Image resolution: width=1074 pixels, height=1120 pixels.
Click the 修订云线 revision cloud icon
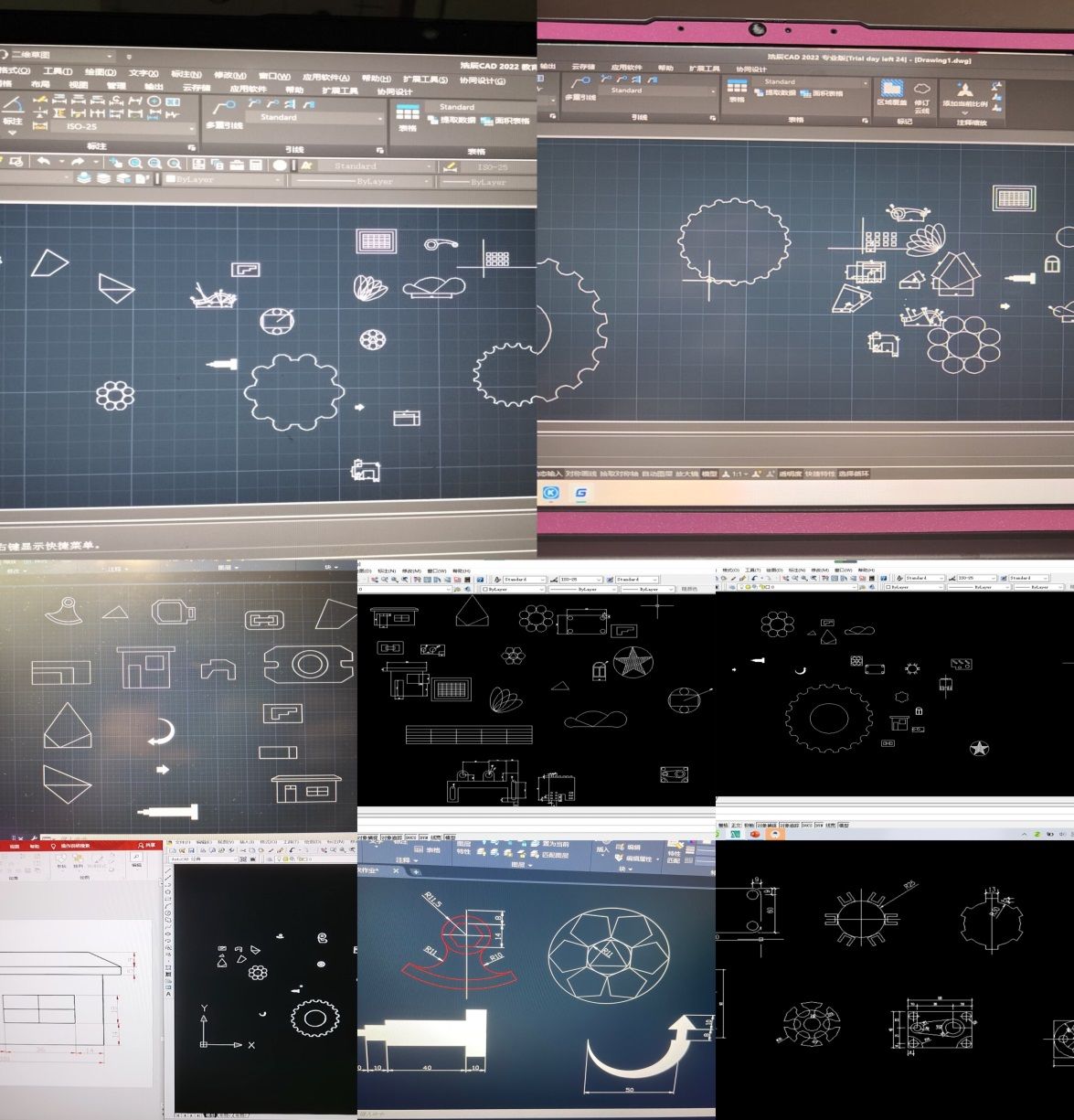pos(923,91)
